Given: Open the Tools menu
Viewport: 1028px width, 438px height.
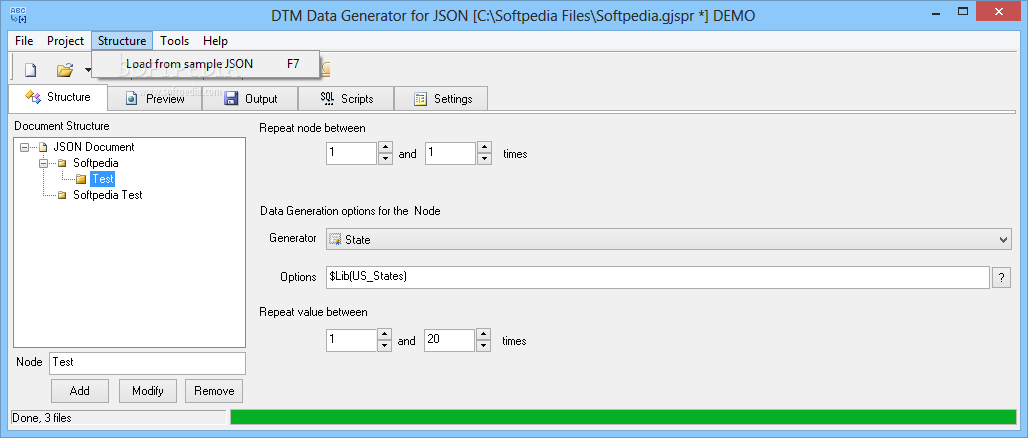Looking at the screenshot, I should 174,41.
